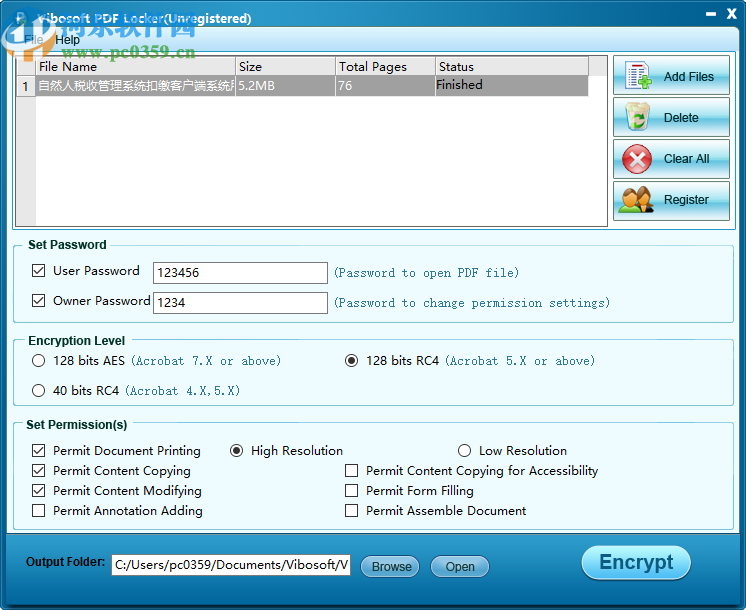Click the Register button label
The height and width of the screenshot is (610, 746).
[686, 199]
